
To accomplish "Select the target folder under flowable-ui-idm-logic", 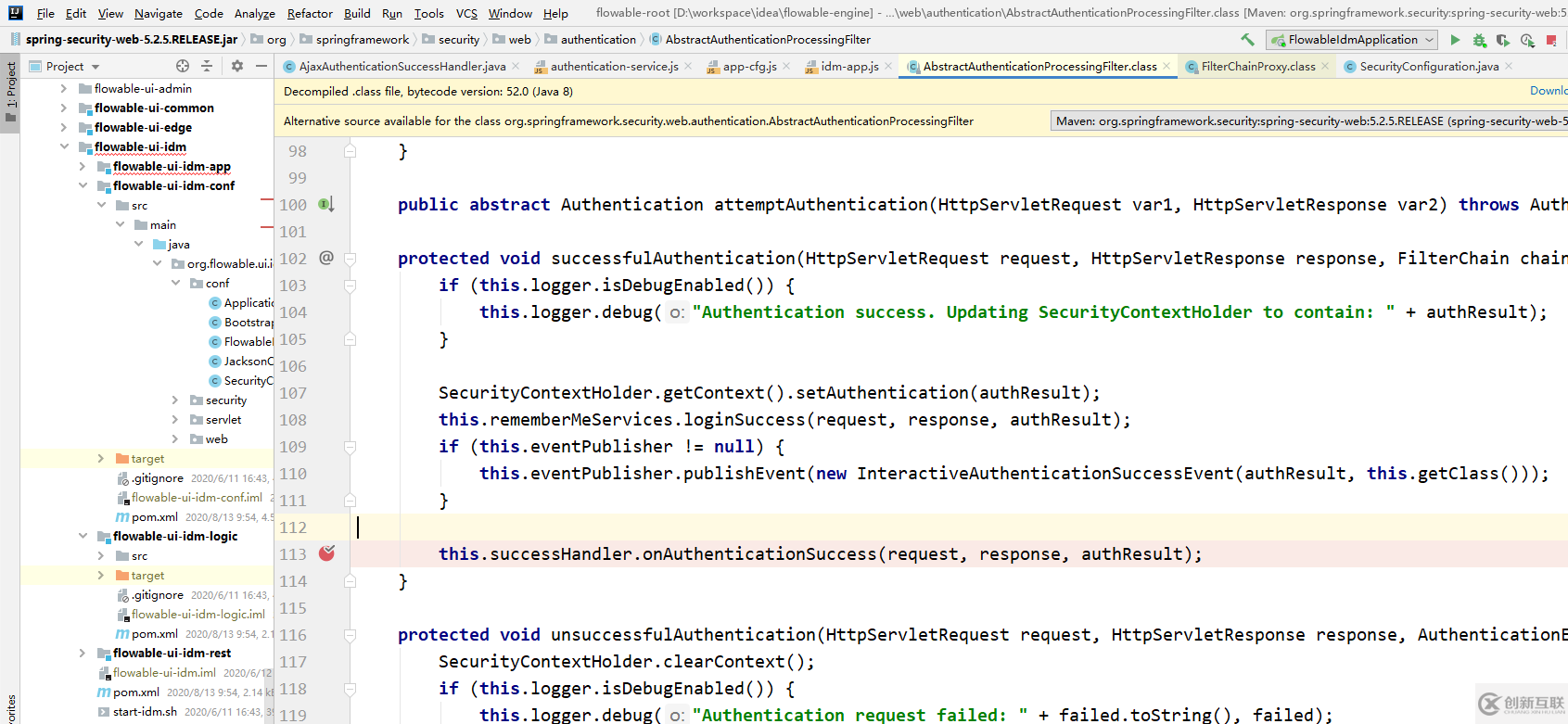I will click(x=147, y=575).
